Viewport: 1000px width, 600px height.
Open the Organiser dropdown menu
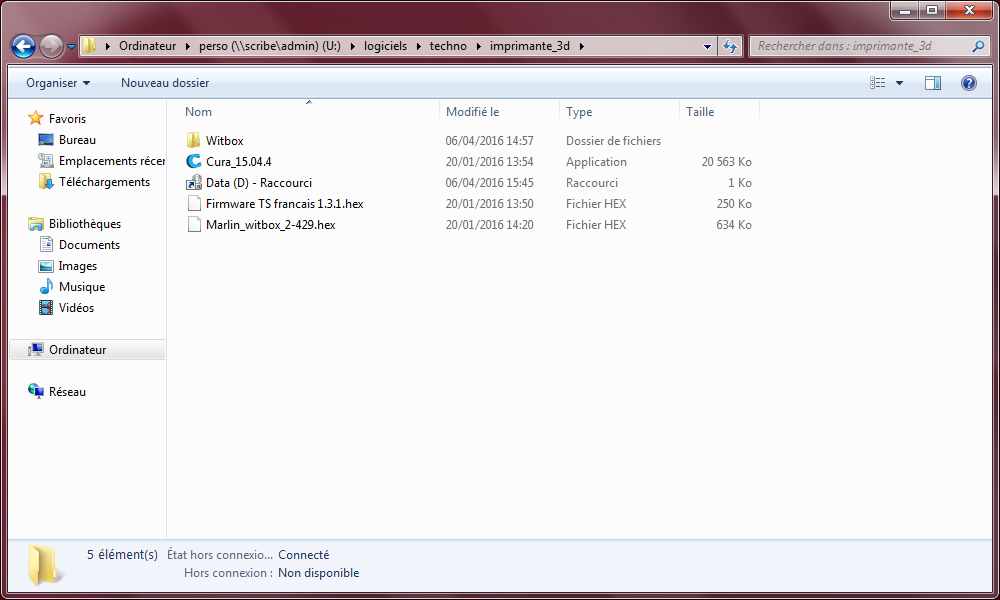point(58,83)
